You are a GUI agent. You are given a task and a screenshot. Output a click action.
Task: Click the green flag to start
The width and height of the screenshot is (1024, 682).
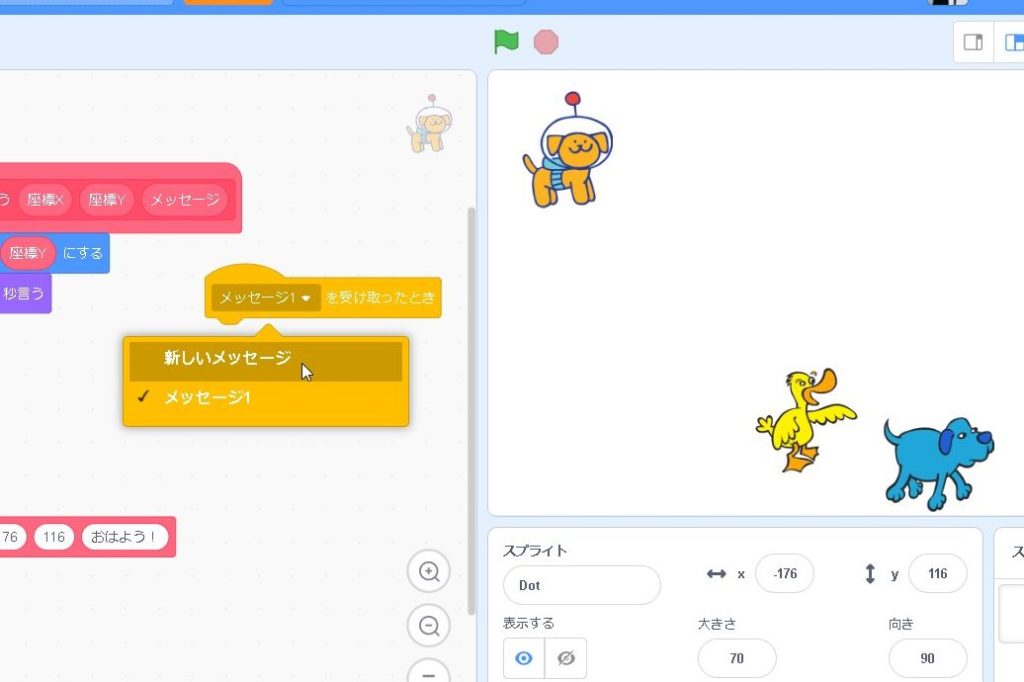click(506, 42)
